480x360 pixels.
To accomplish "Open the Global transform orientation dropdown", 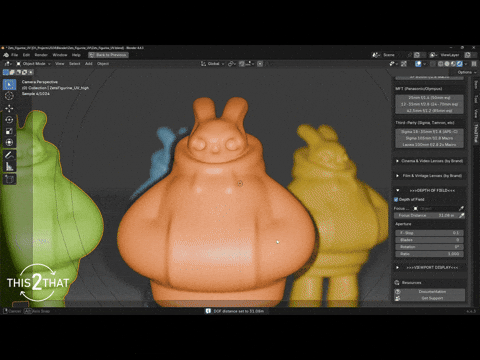I will pyautogui.click(x=213, y=64).
